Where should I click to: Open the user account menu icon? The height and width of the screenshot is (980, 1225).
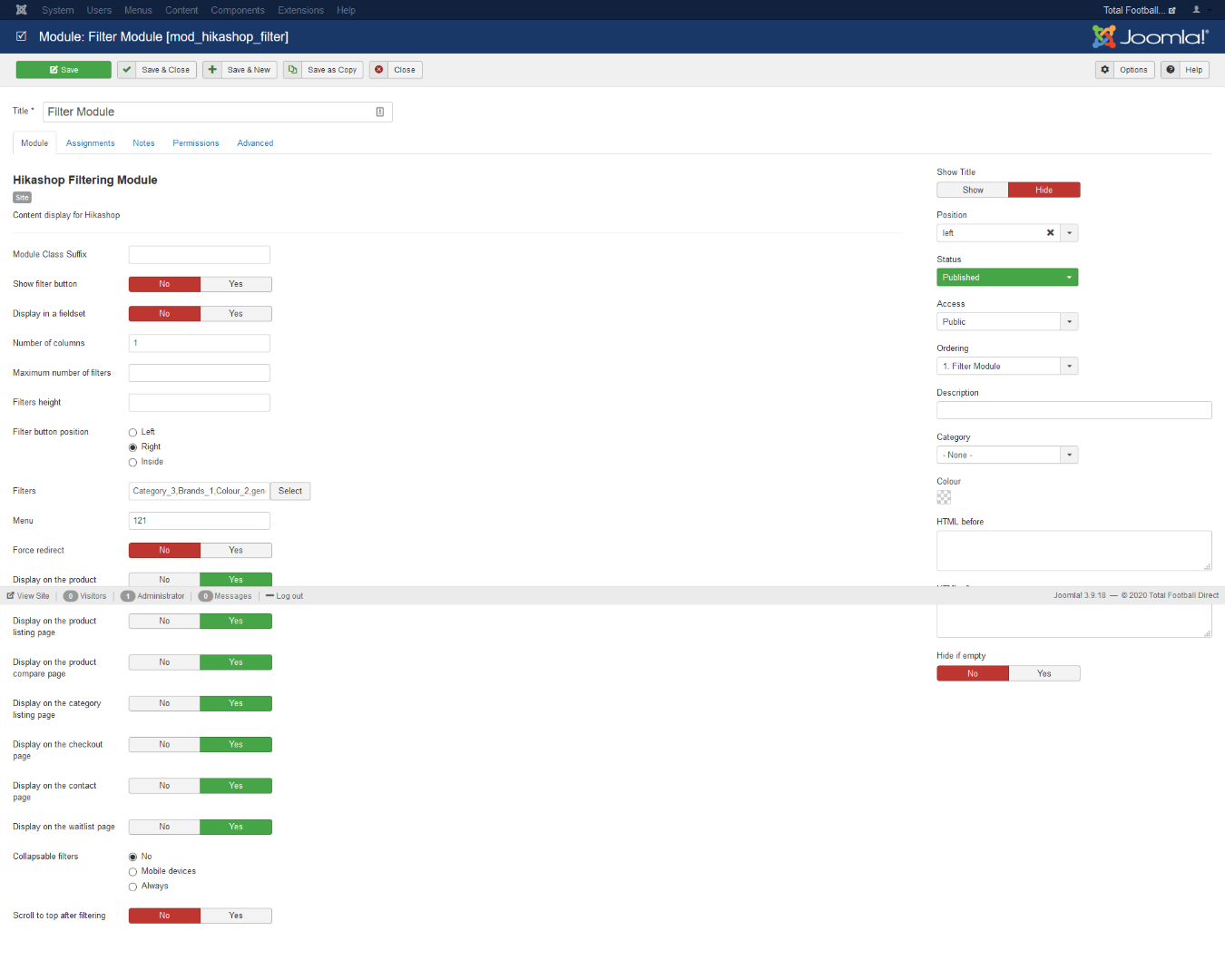point(1197,10)
